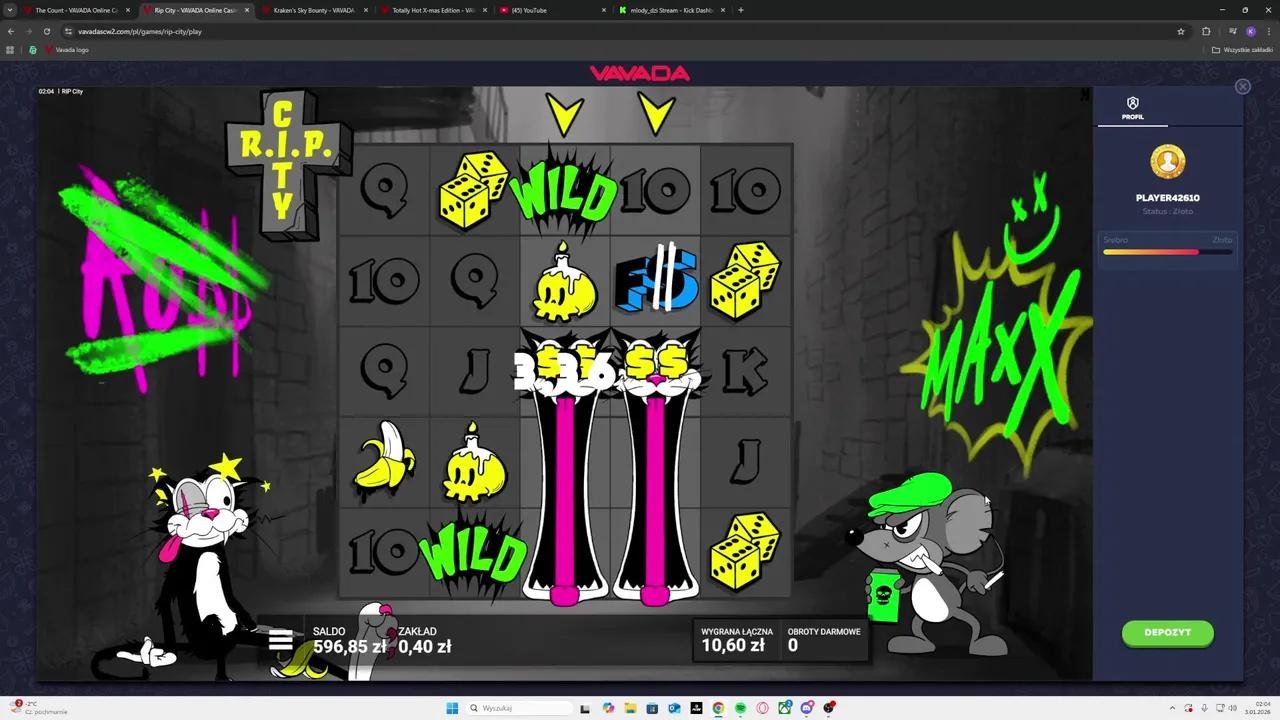Mute system audio via speaker tray icon

[1233, 708]
